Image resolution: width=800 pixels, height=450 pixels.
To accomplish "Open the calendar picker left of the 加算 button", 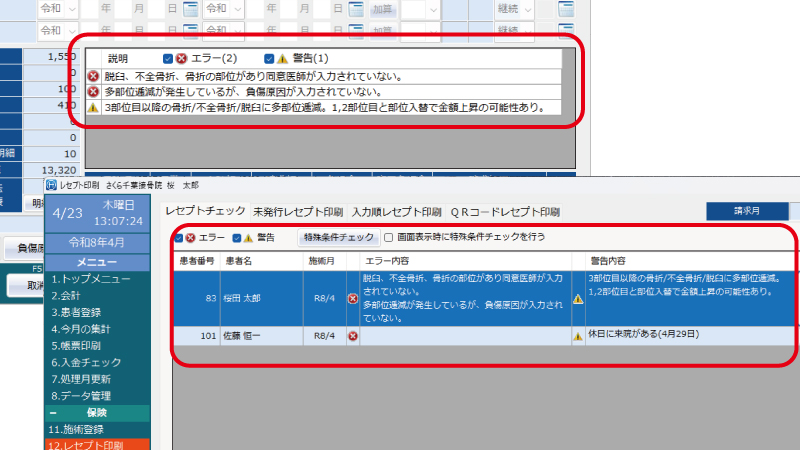I will coord(356,9).
